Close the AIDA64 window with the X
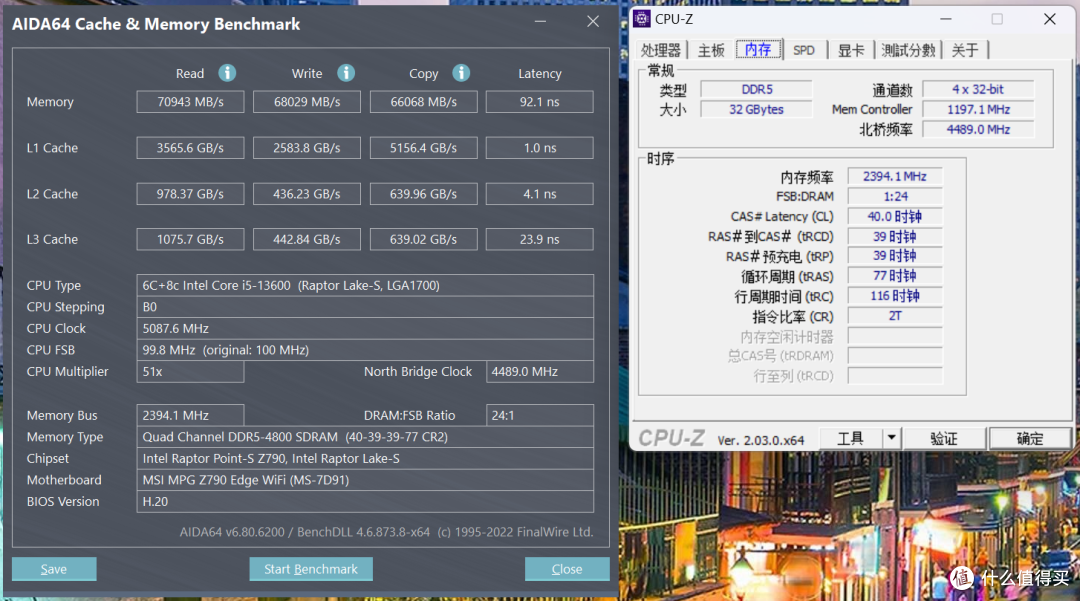 (x=592, y=21)
